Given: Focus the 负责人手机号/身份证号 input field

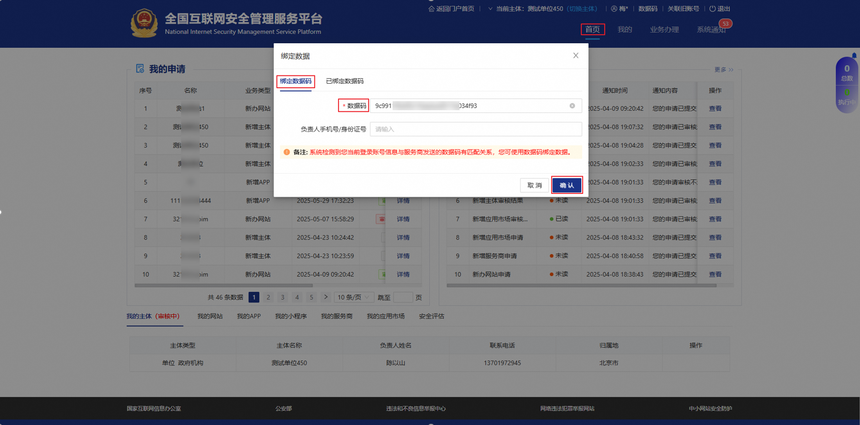Looking at the screenshot, I should 475,129.
